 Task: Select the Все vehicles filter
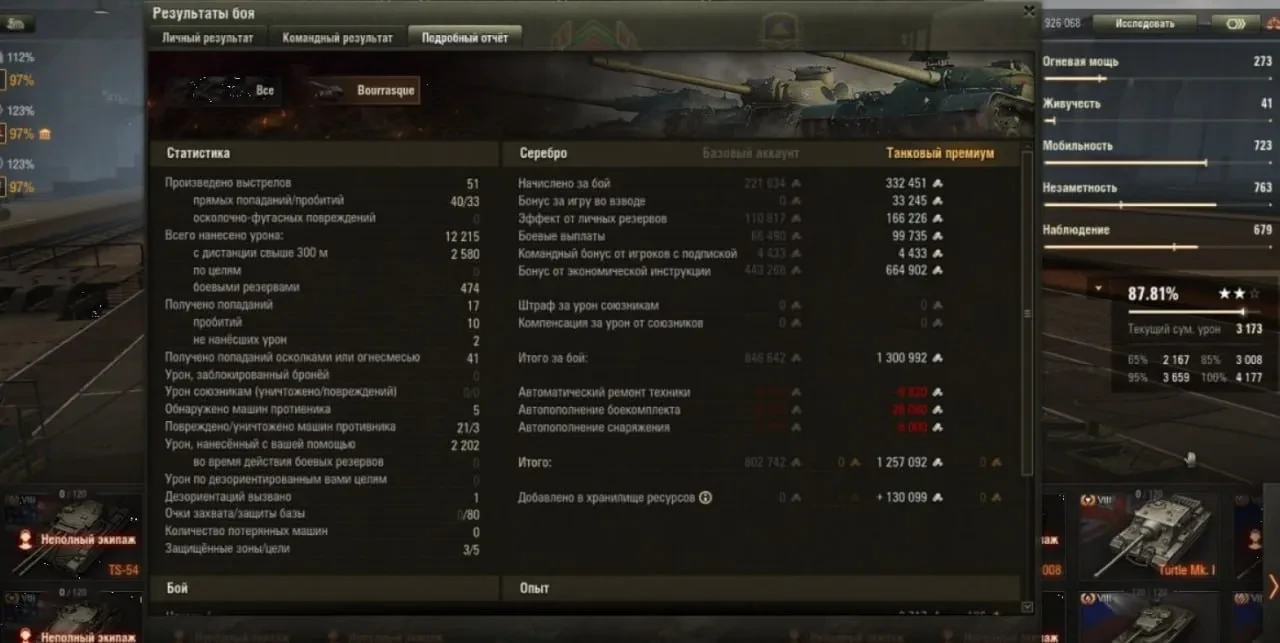pyautogui.click(x=224, y=90)
